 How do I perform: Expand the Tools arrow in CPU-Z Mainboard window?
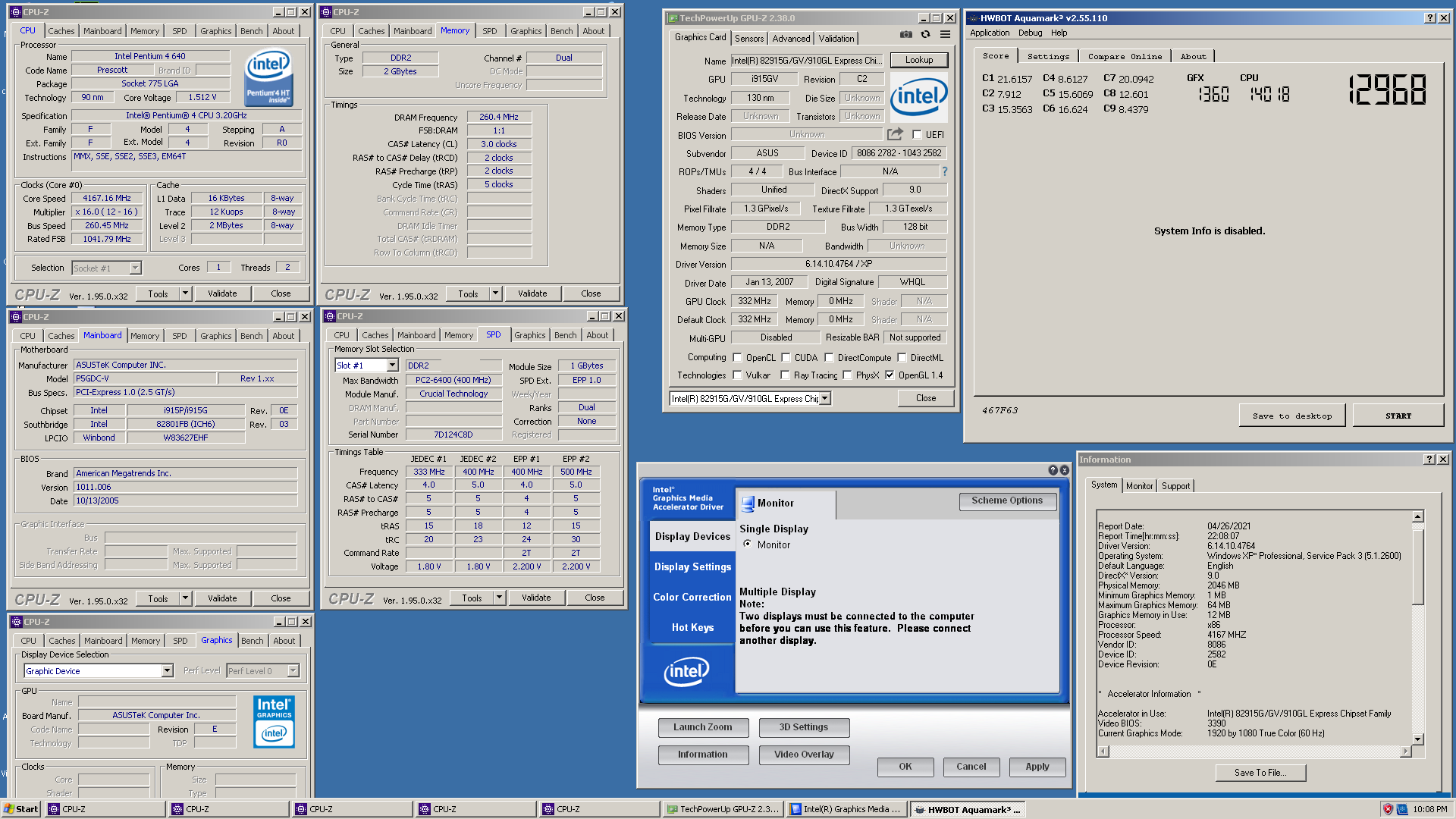(x=185, y=598)
